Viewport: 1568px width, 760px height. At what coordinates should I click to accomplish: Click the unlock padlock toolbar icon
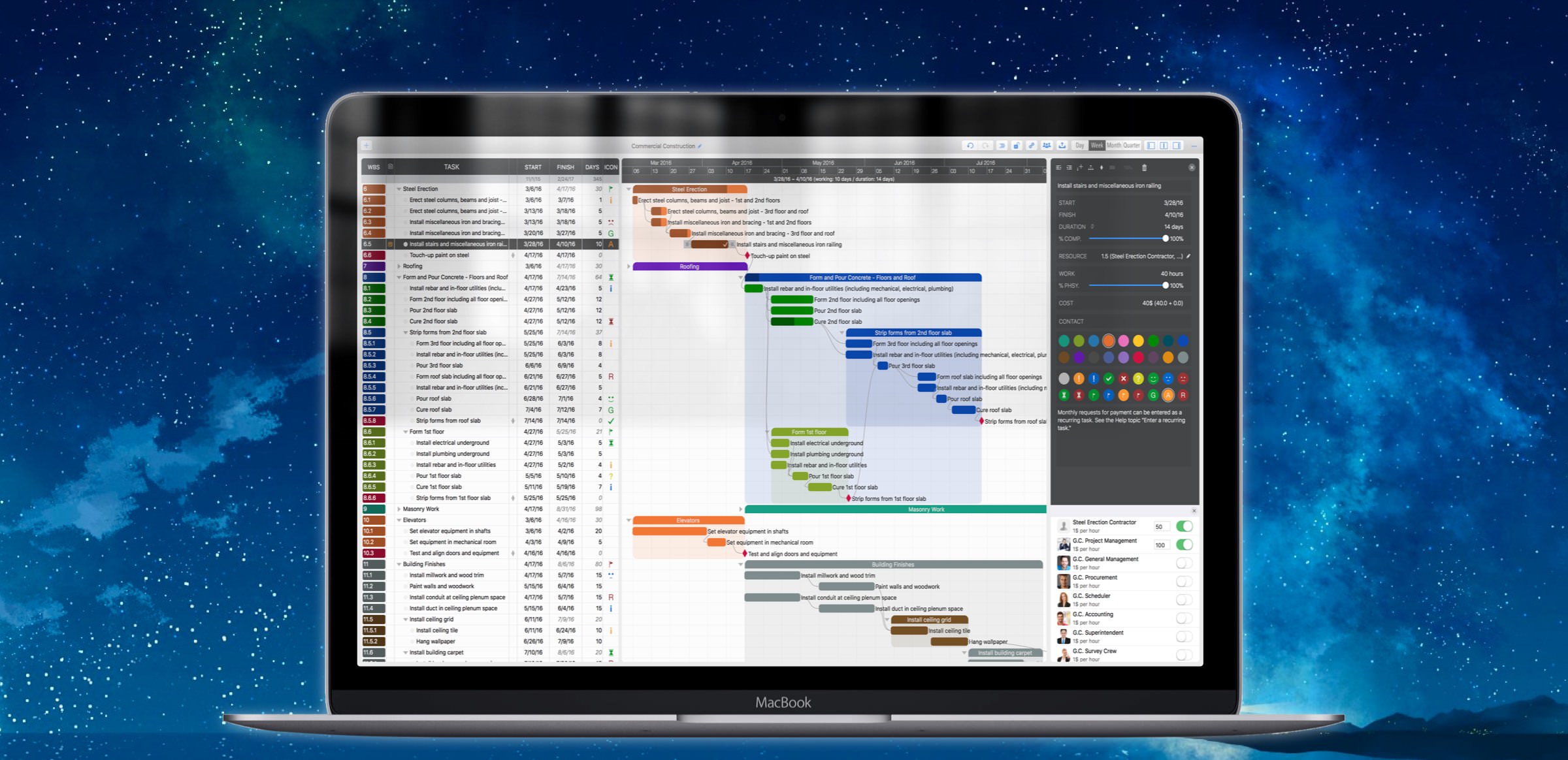tap(1017, 146)
